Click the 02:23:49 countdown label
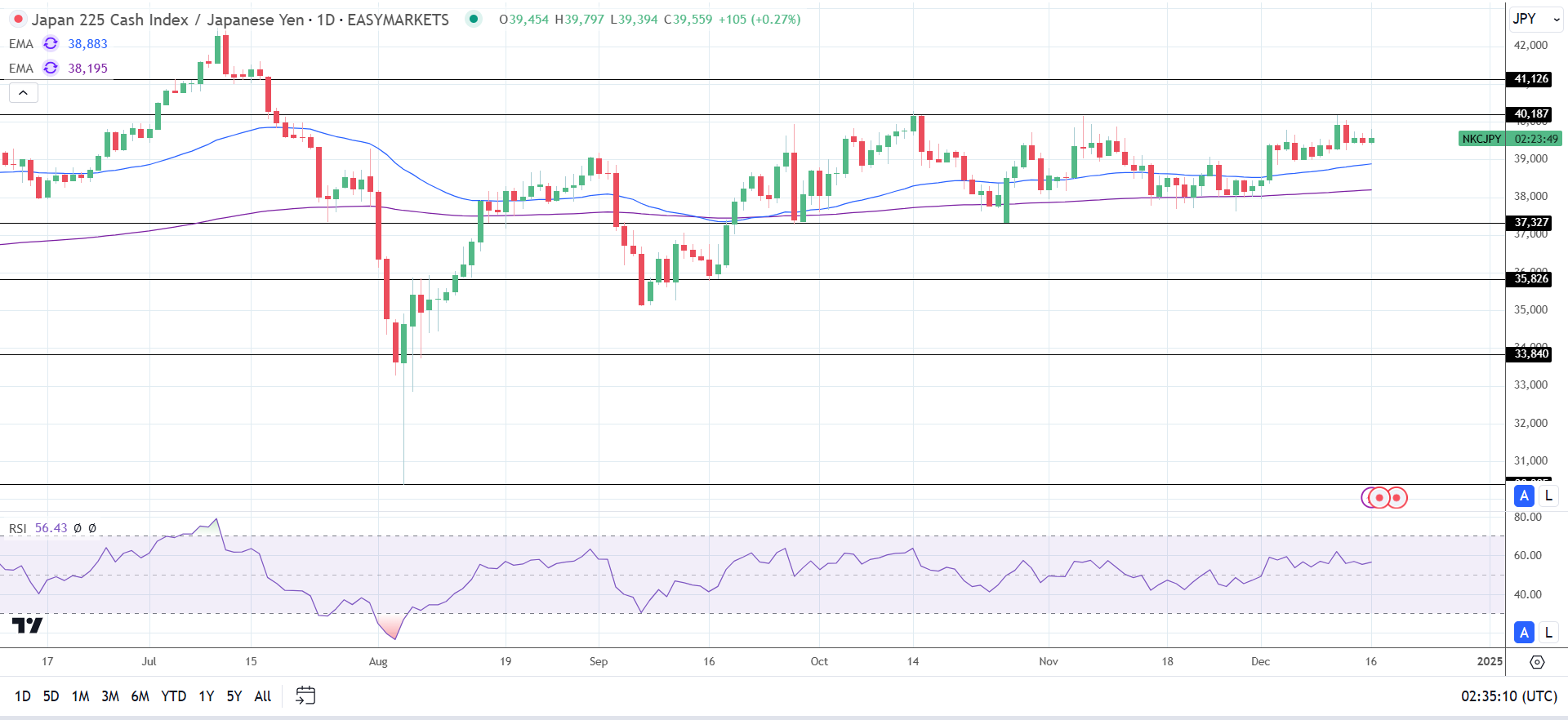Viewport: 1568px width, 720px height. 1535,139
